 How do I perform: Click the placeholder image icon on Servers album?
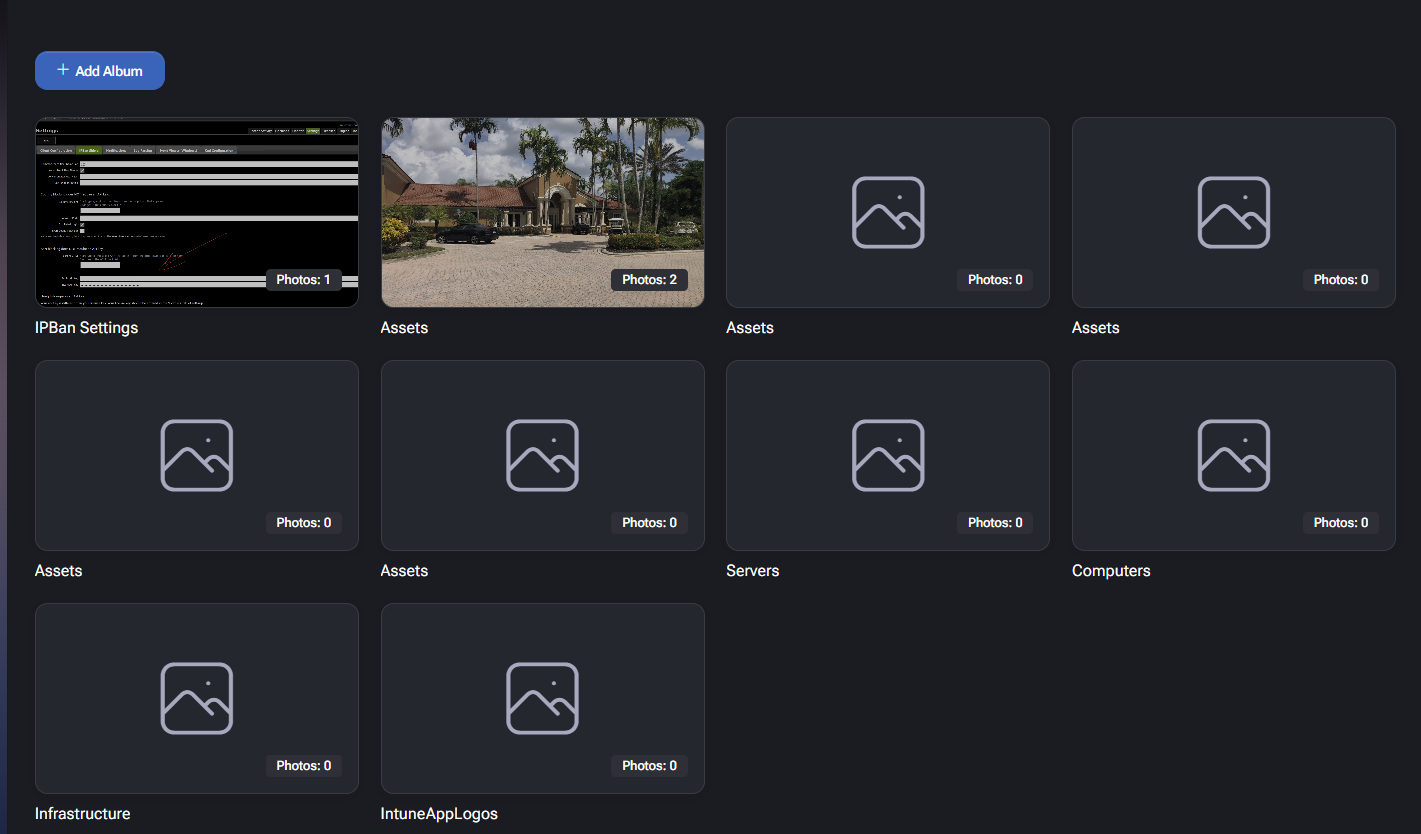(x=887, y=455)
